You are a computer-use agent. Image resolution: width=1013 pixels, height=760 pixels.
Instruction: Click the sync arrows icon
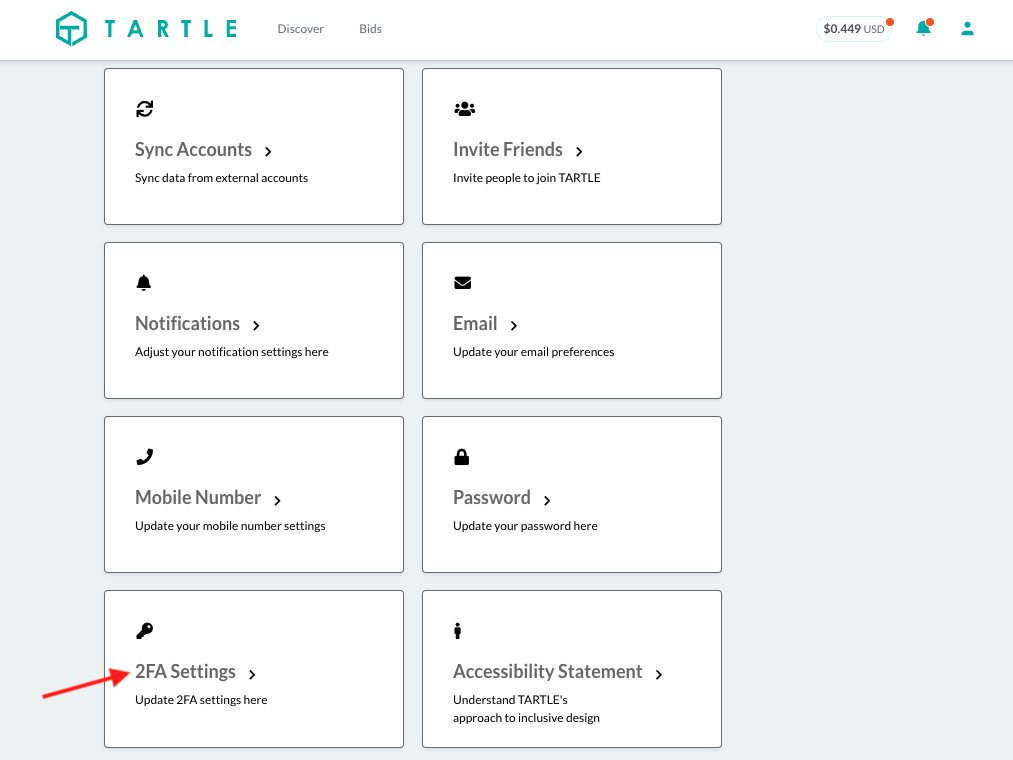145,109
